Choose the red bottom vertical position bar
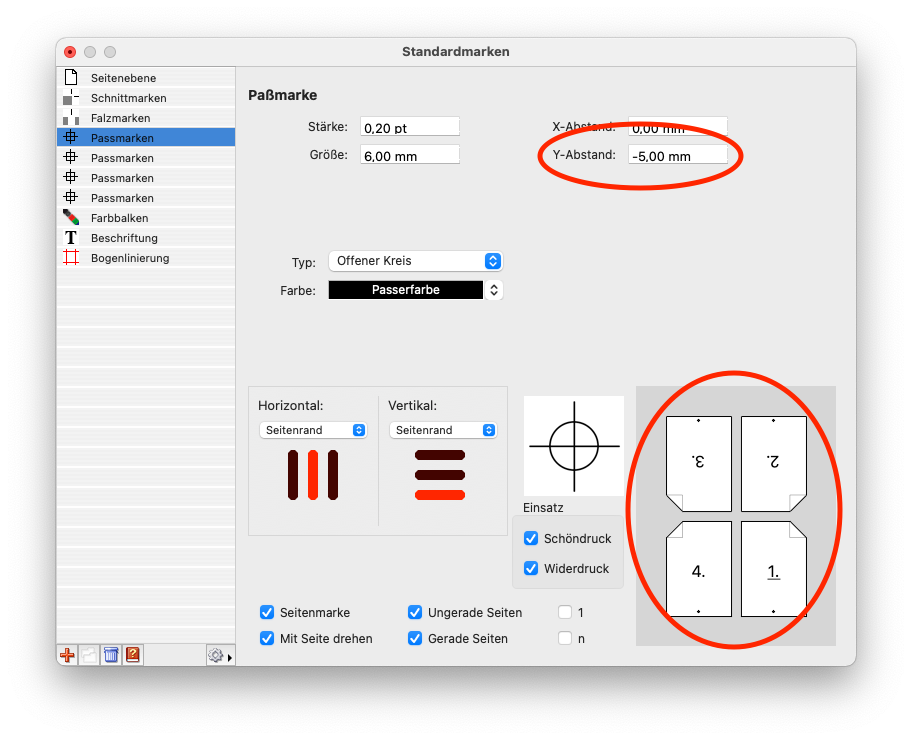Screen dimensions: 912x740 pos(440,495)
